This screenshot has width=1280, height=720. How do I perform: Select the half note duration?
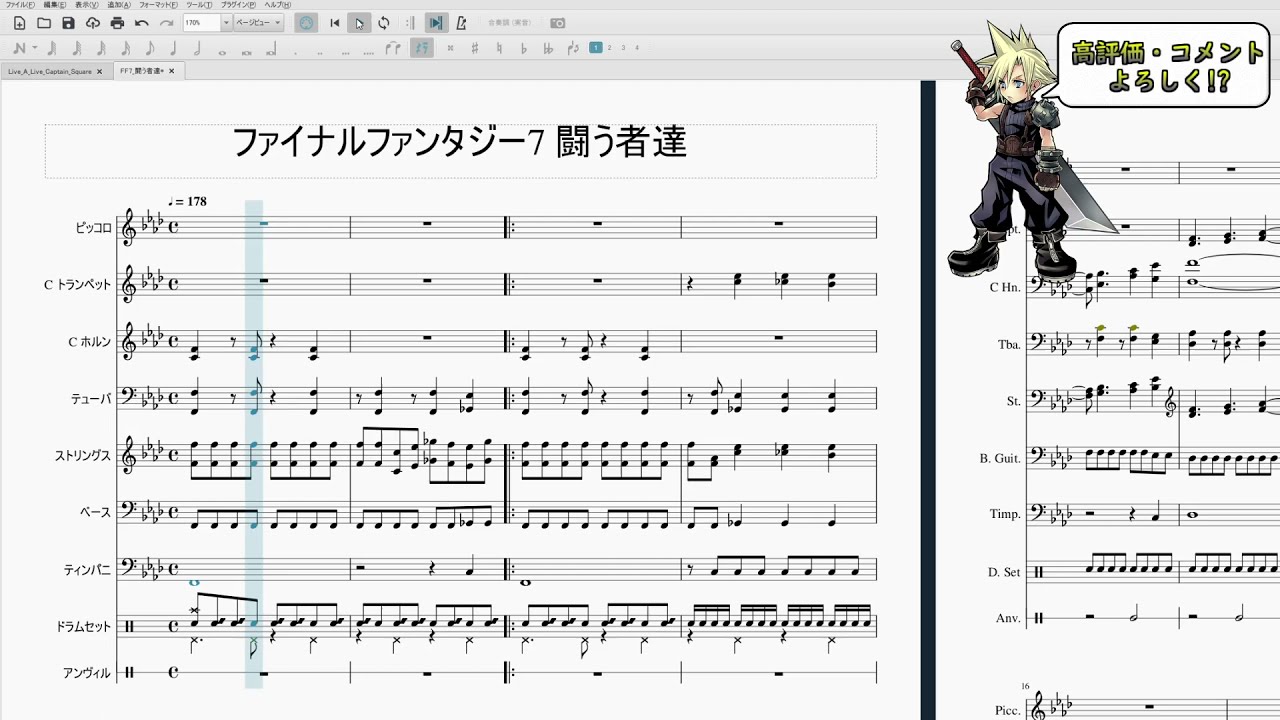pos(198,48)
